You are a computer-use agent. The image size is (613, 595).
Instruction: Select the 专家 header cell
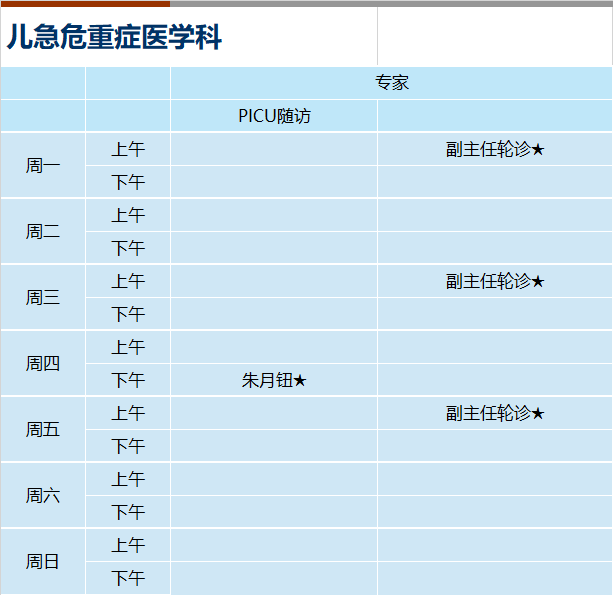click(392, 83)
